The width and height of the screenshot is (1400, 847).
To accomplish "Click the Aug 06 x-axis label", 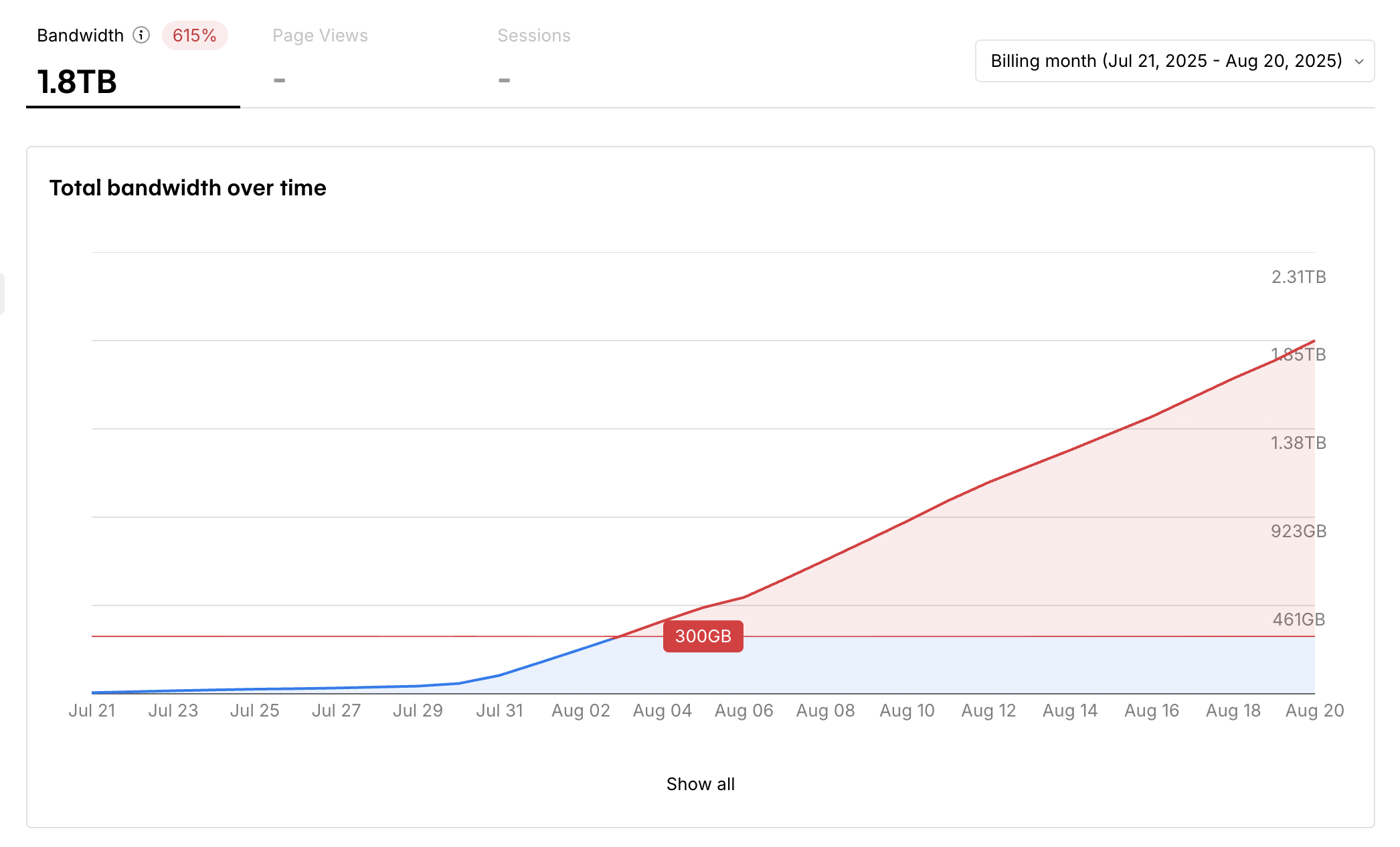I will [x=743, y=711].
